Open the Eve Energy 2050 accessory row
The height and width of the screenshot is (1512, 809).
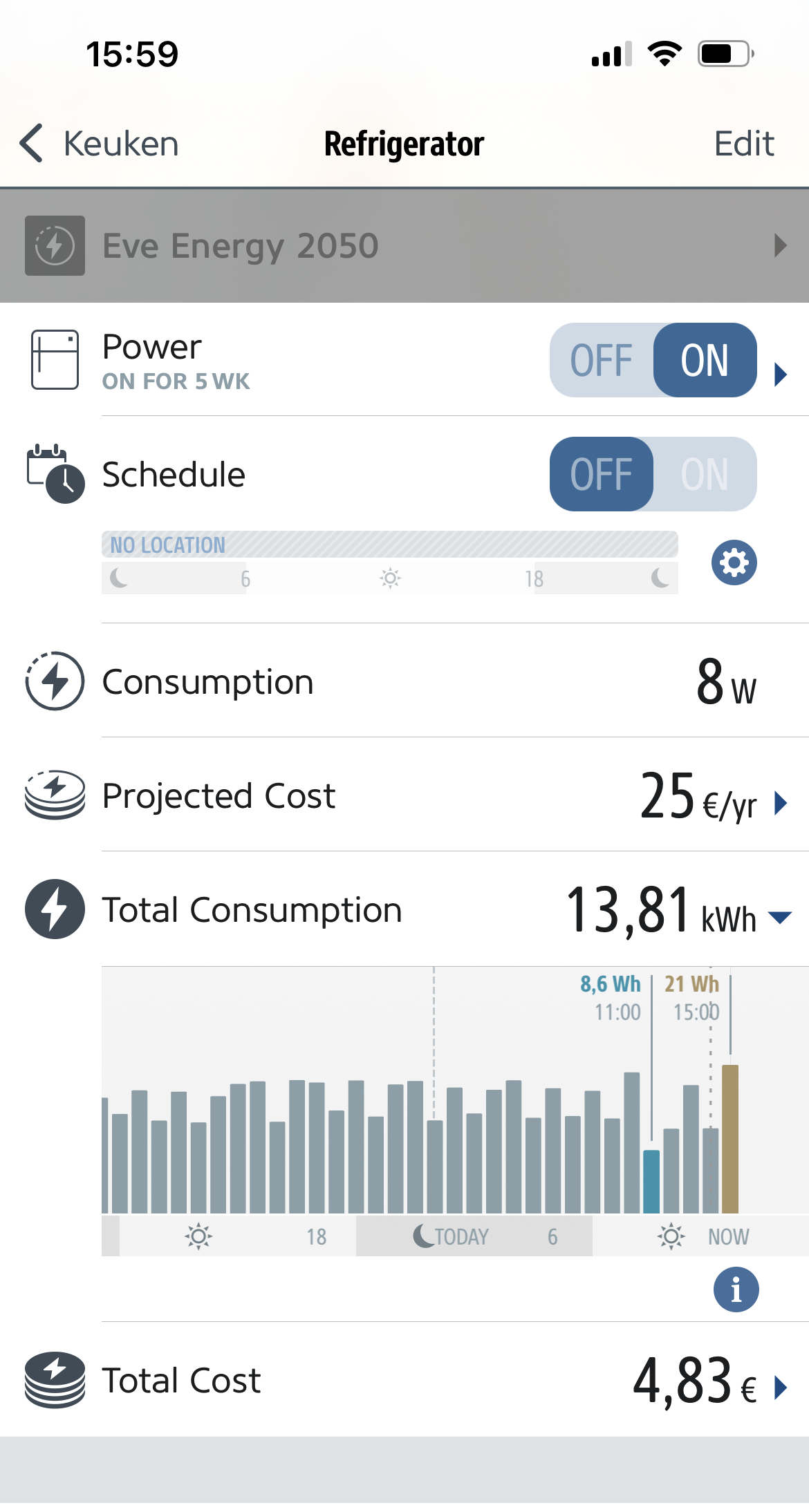click(x=404, y=246)
